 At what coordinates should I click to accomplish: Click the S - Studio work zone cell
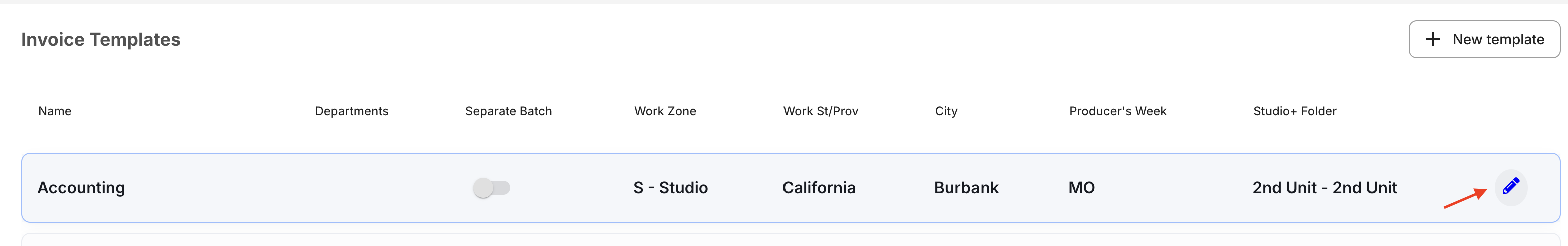point(670,188)
